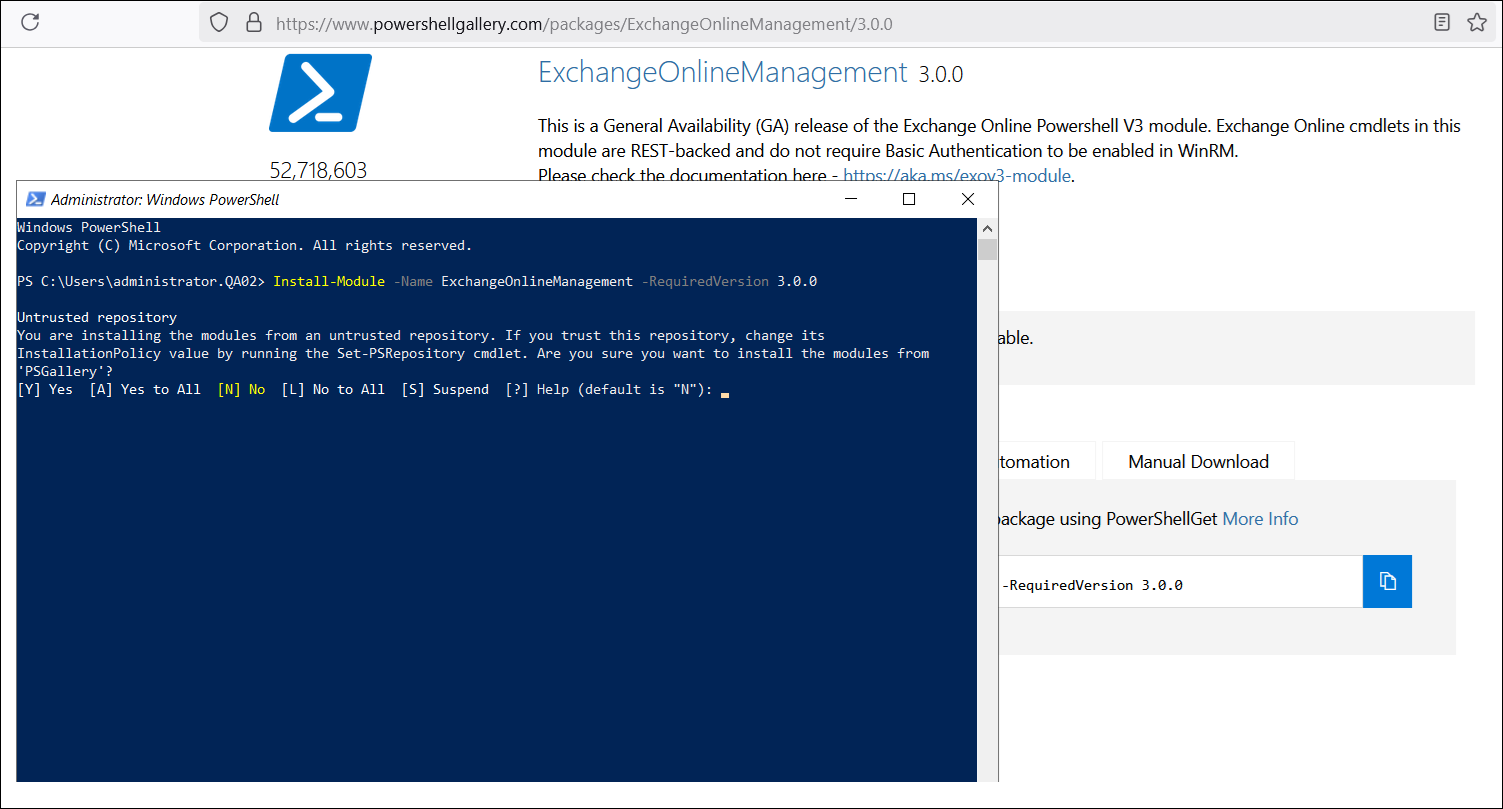Click PowerShell scrollbar up arrow

coord(987,227)
